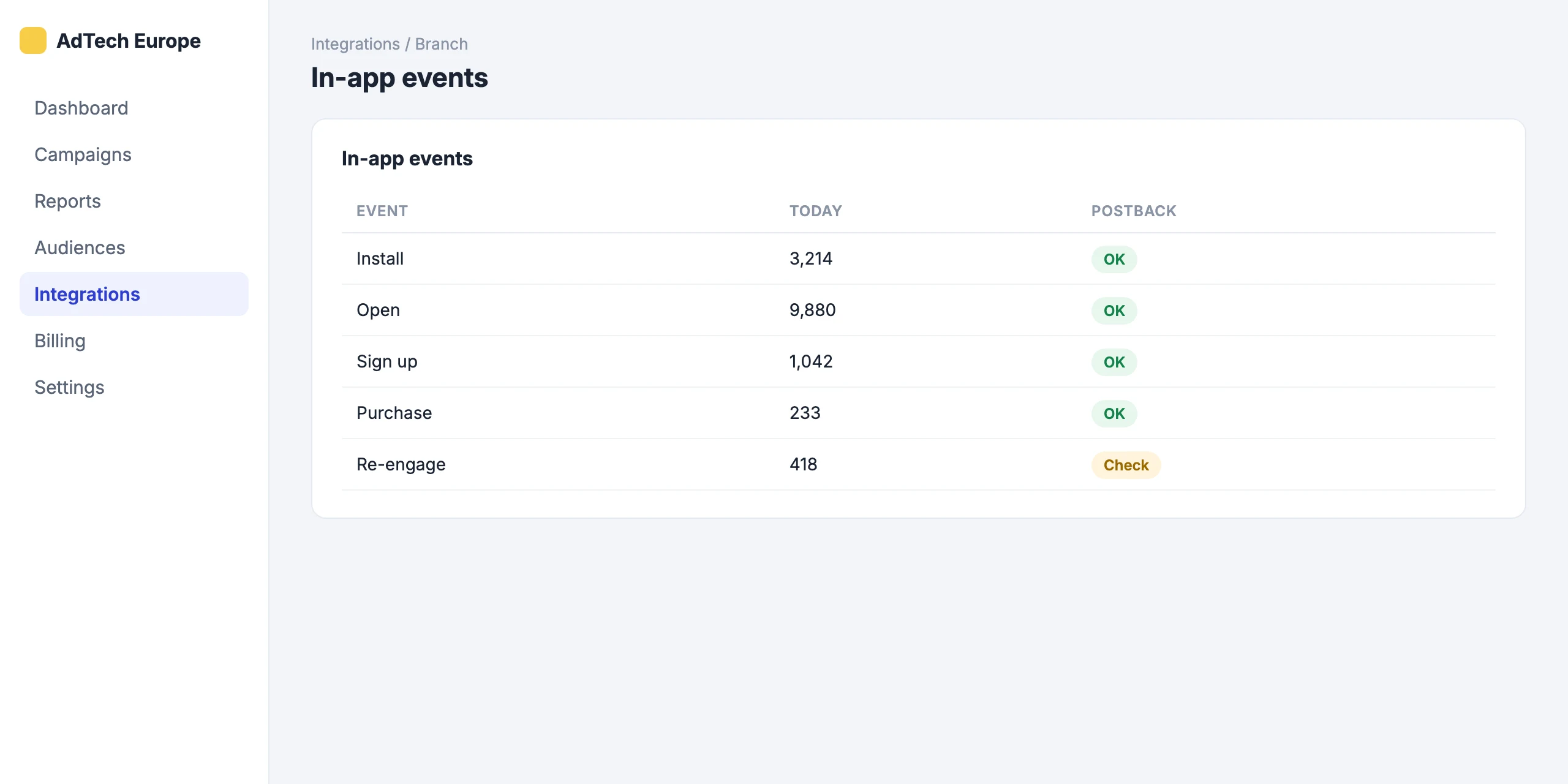Click the EVENT column header

coord(382,211)
